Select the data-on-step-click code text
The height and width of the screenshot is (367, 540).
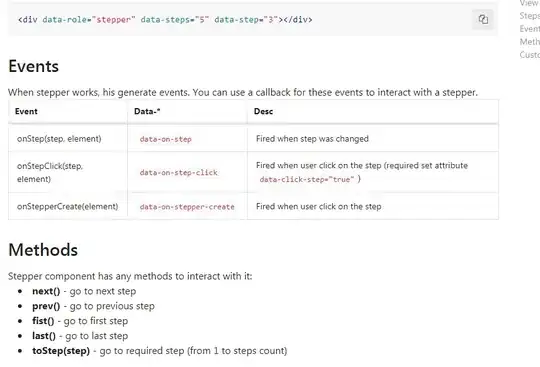(179, 172)
